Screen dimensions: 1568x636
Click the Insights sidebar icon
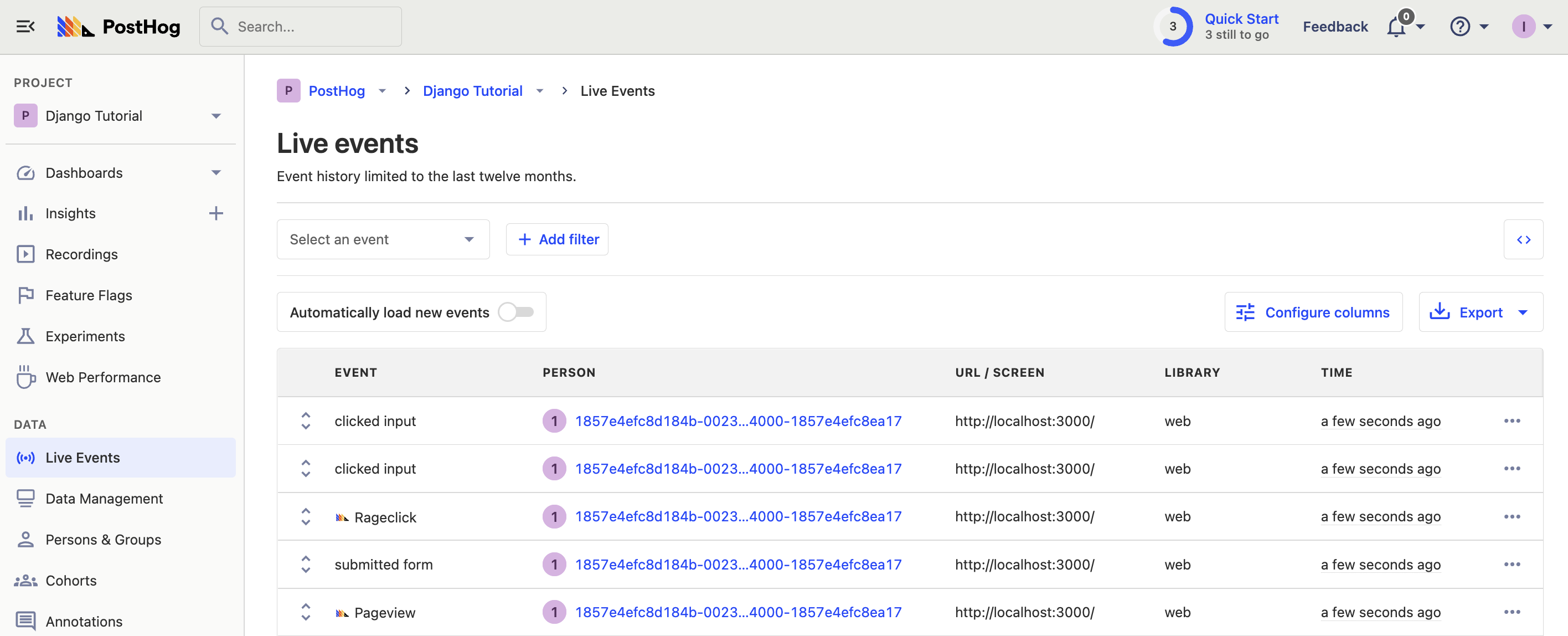tap(26, 213)
